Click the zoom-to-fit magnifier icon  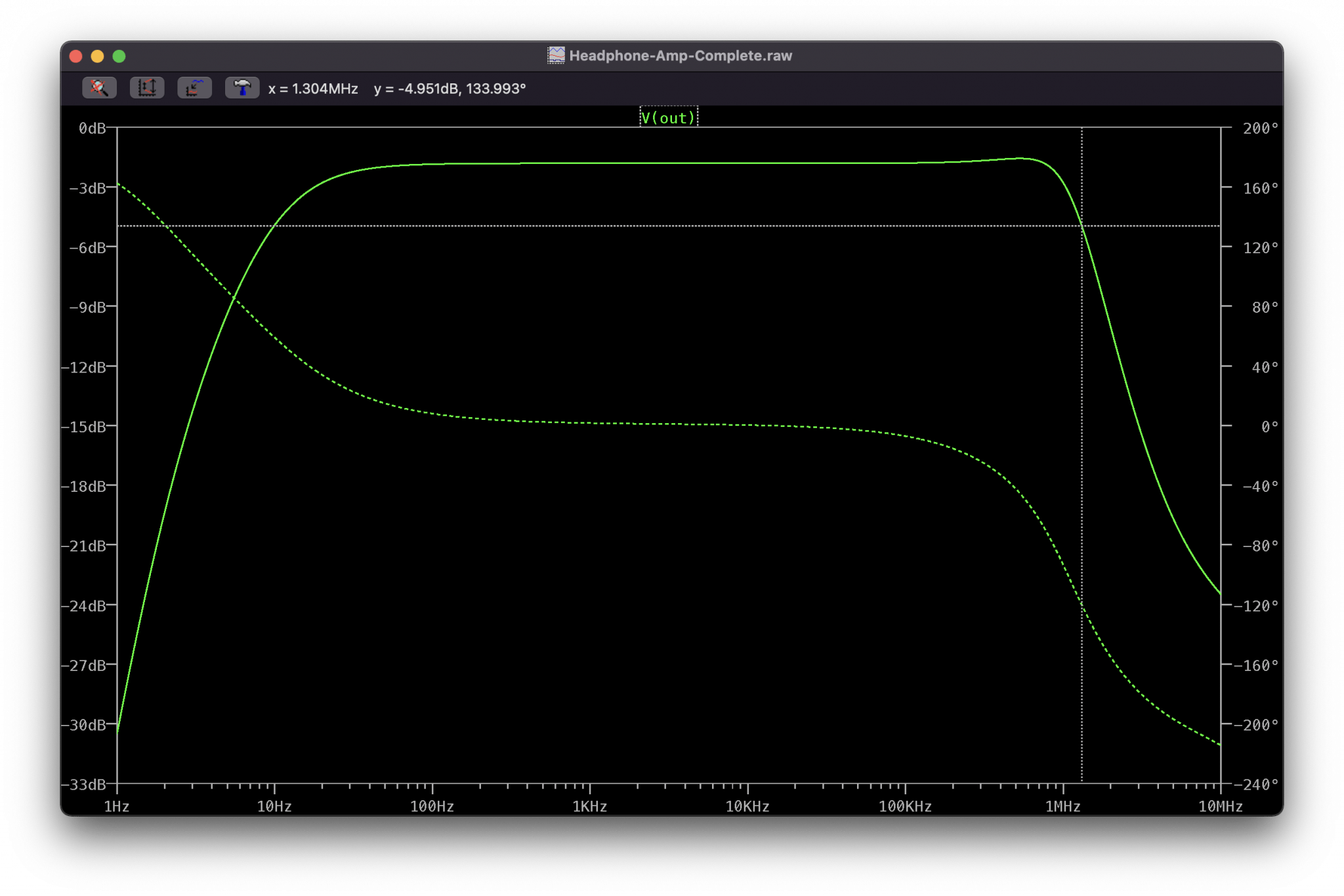click(99, 88)
